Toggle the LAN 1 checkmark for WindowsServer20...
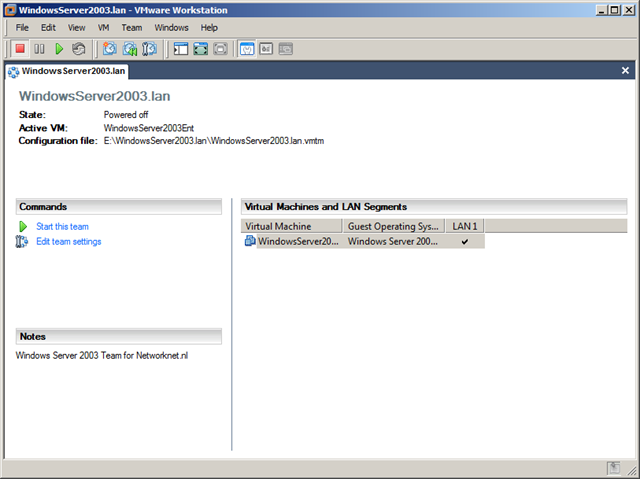640x479 pixels. (x=464, y=242)
